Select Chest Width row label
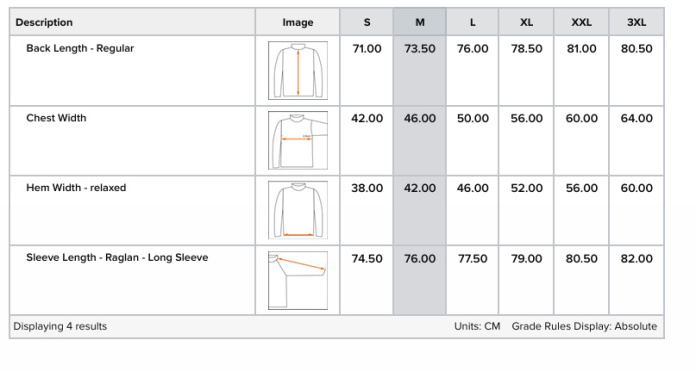 (56, 118)
